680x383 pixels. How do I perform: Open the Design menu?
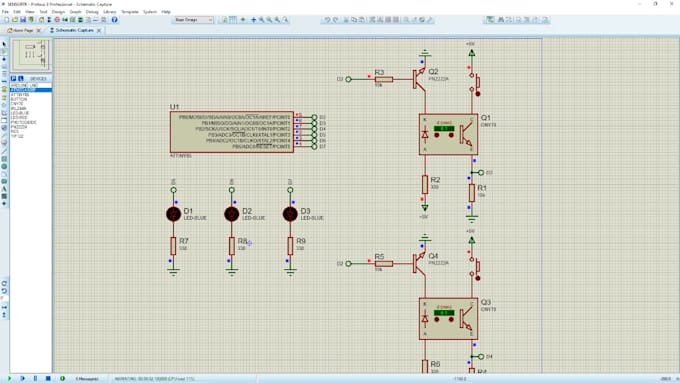tap(58, 12)
